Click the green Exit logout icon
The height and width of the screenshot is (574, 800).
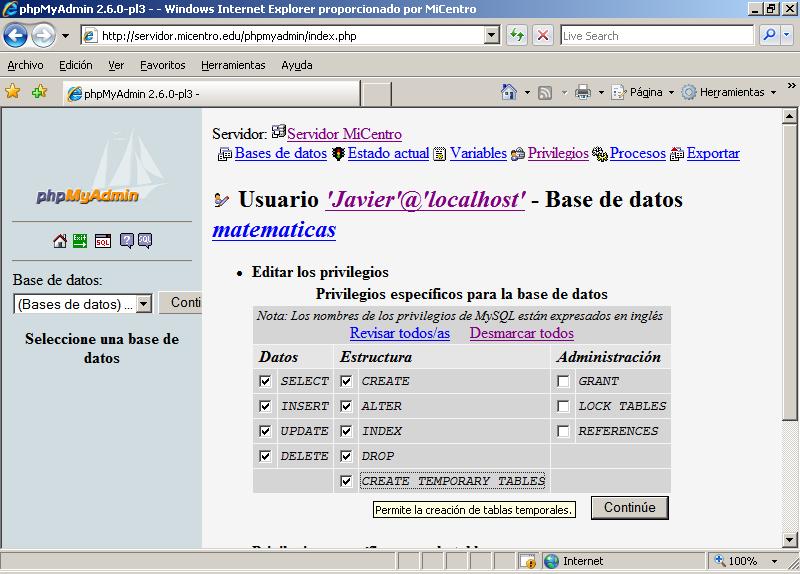(x=81, y=241)
